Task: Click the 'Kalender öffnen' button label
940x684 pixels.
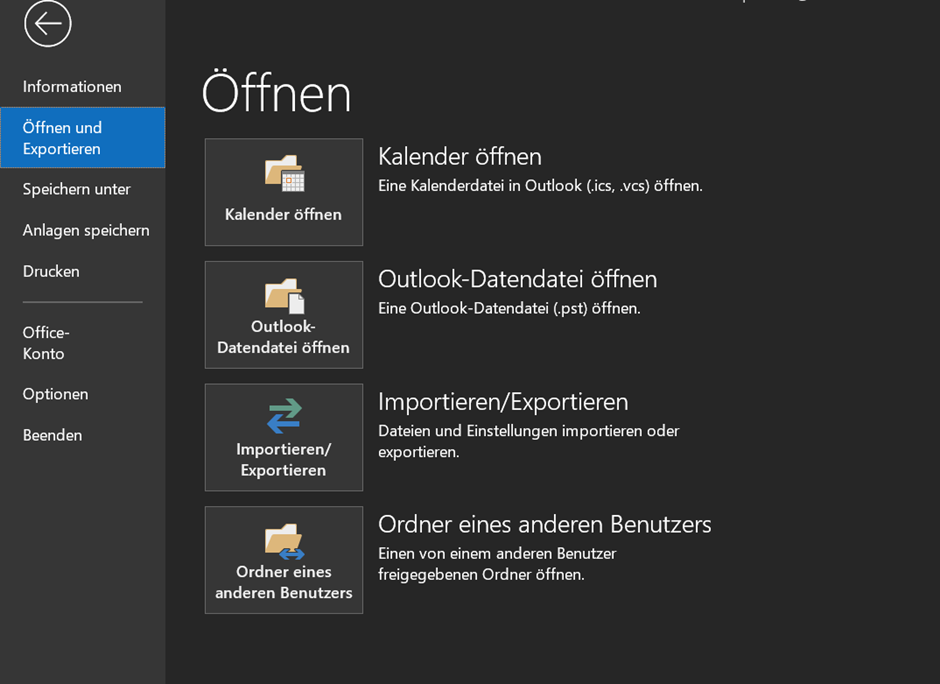Action: click(284, 215)
